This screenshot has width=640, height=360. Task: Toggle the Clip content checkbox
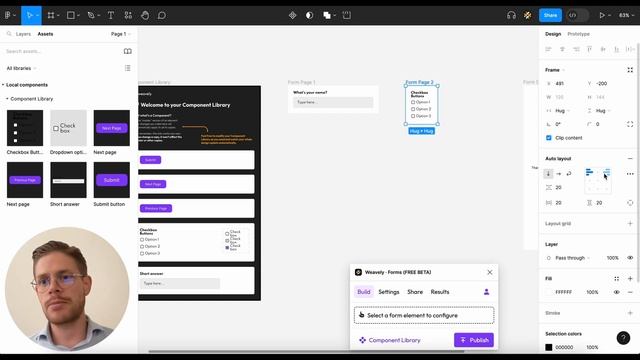(549, 138)
